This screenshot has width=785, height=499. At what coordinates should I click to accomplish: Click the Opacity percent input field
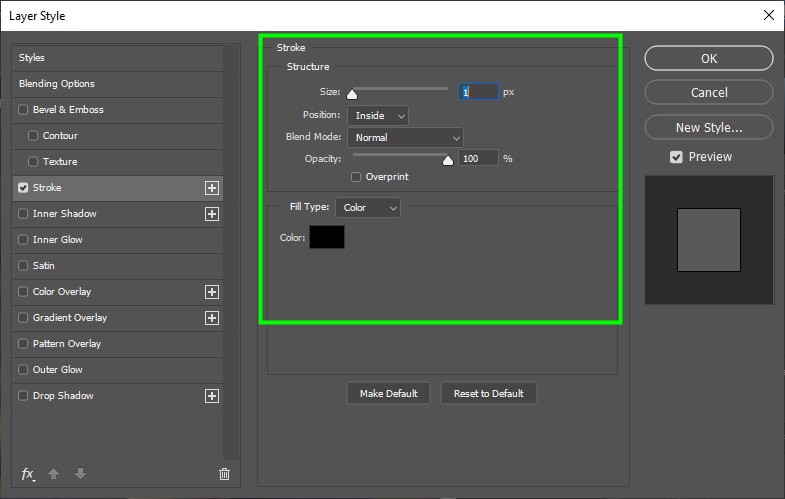(x=479, y=158)
